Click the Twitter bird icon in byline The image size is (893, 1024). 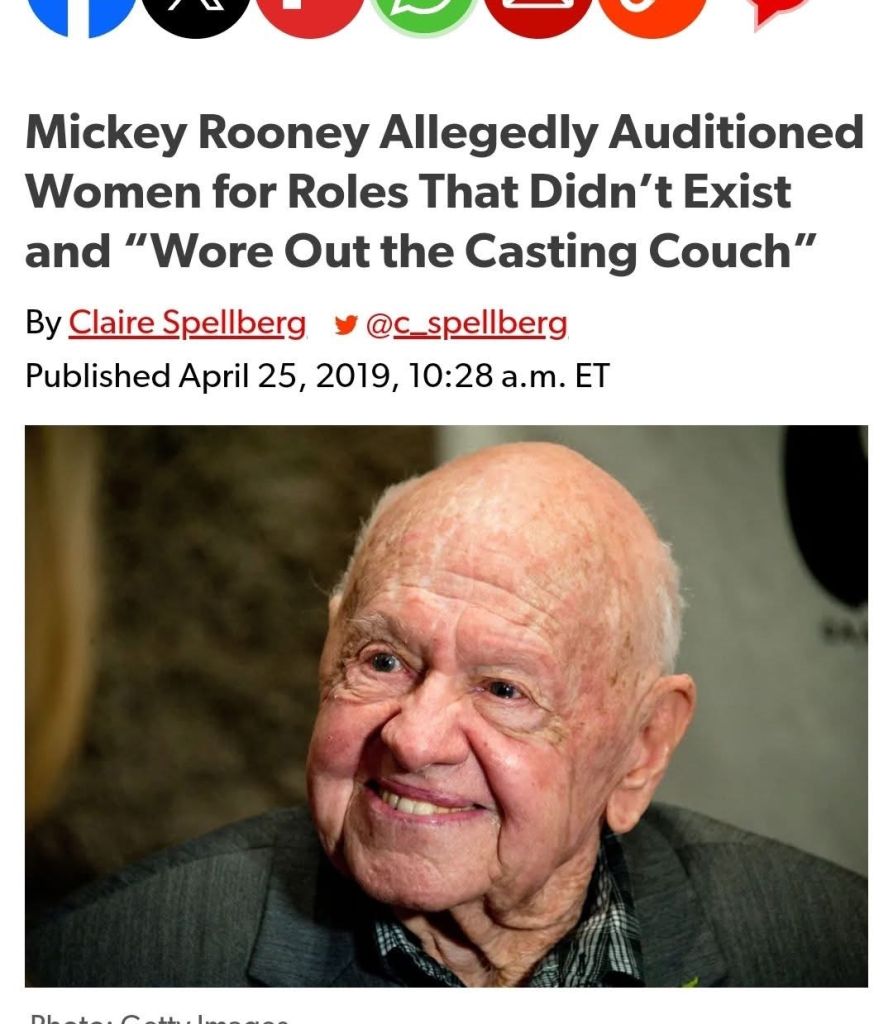(x=345, y=324)
